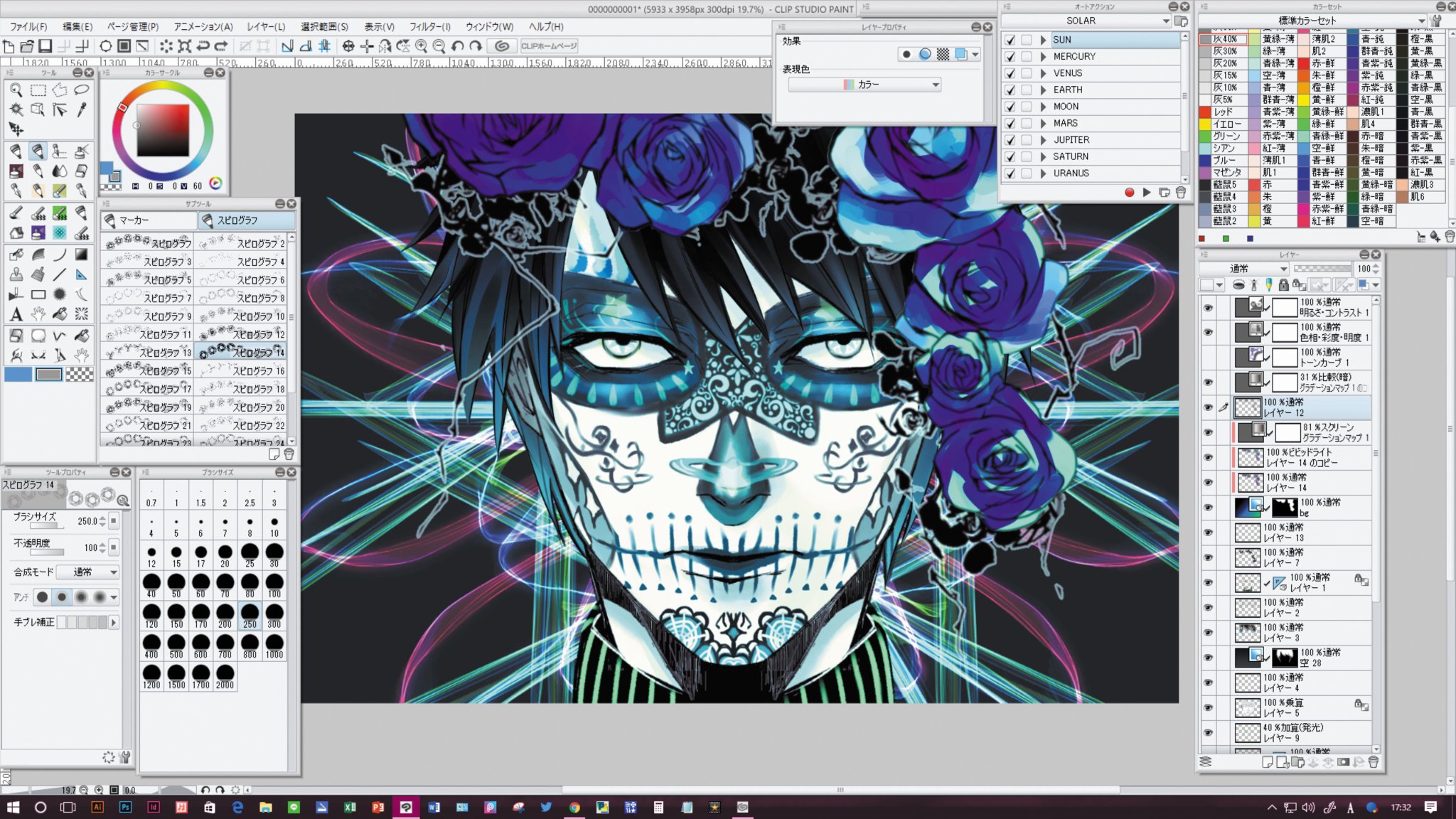Screen dimensions: 1456x819
Task: Hide the レイヤー 13 layer
Action: click(1208, 532)
